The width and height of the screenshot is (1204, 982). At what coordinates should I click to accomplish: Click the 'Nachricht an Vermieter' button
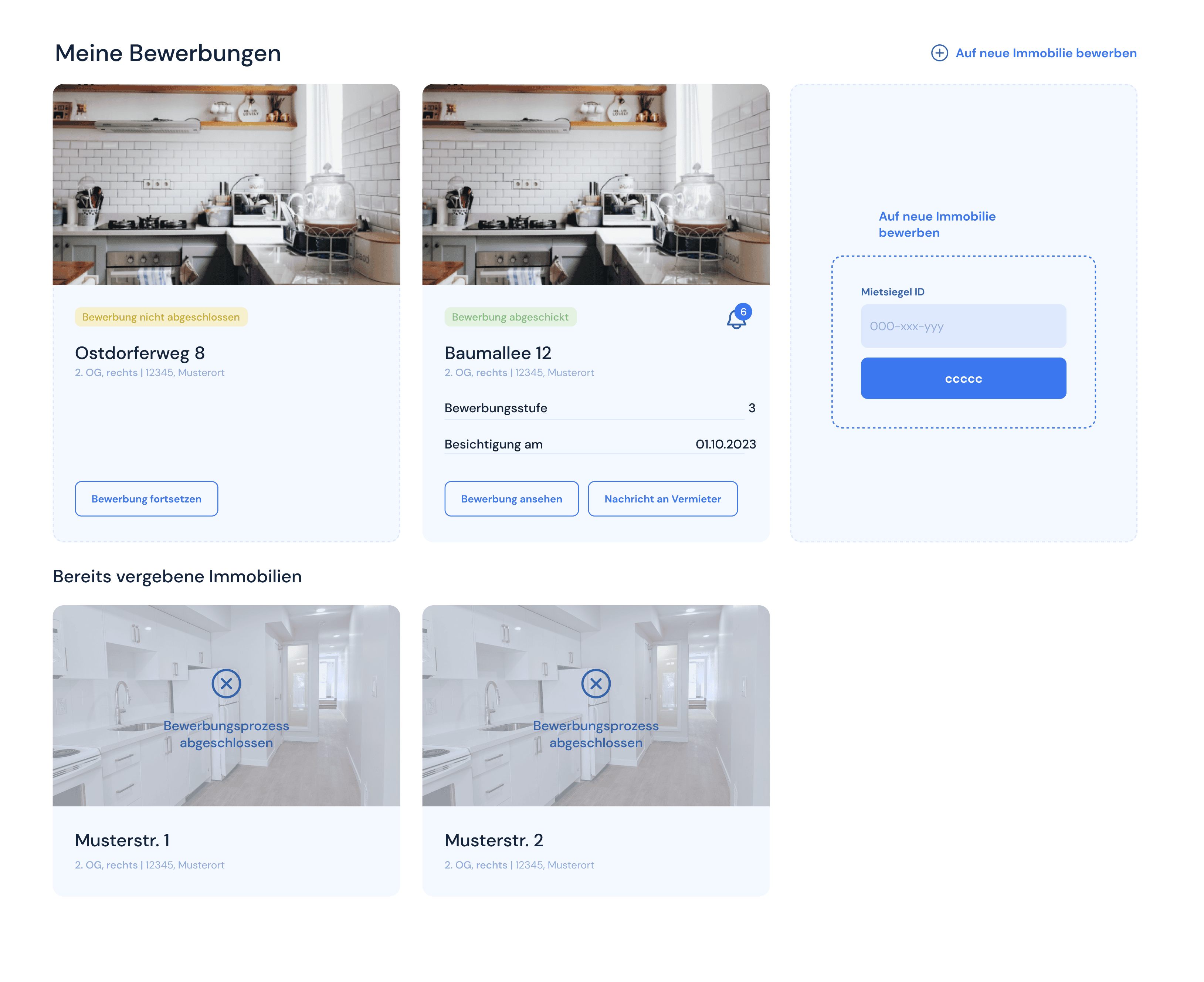pyautogui.click(x=662, y=498)
